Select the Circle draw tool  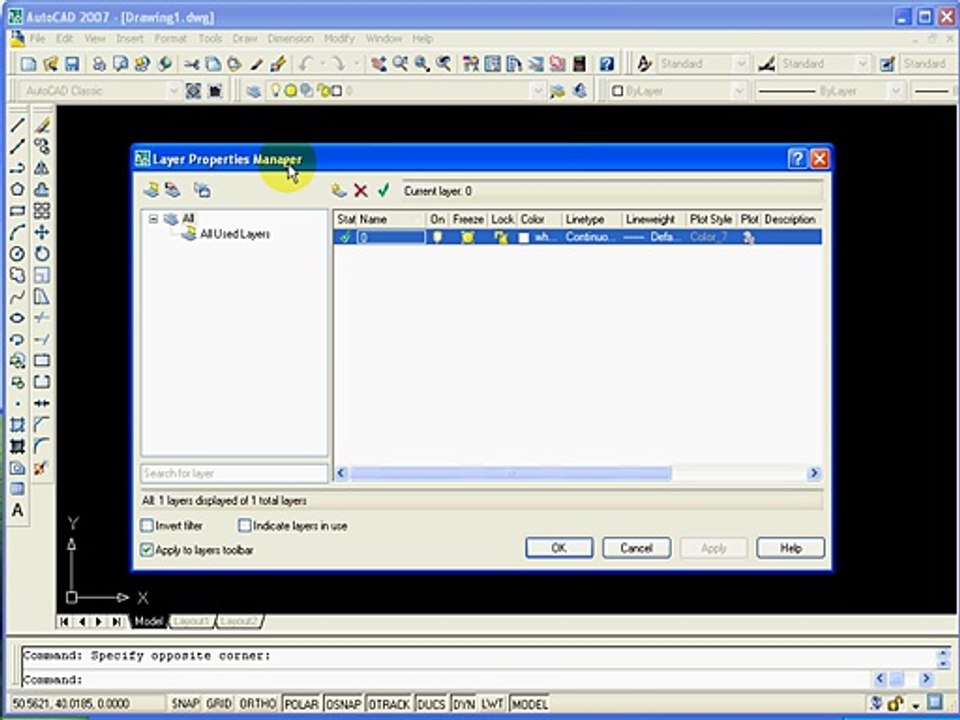click(x=17, y=253)
